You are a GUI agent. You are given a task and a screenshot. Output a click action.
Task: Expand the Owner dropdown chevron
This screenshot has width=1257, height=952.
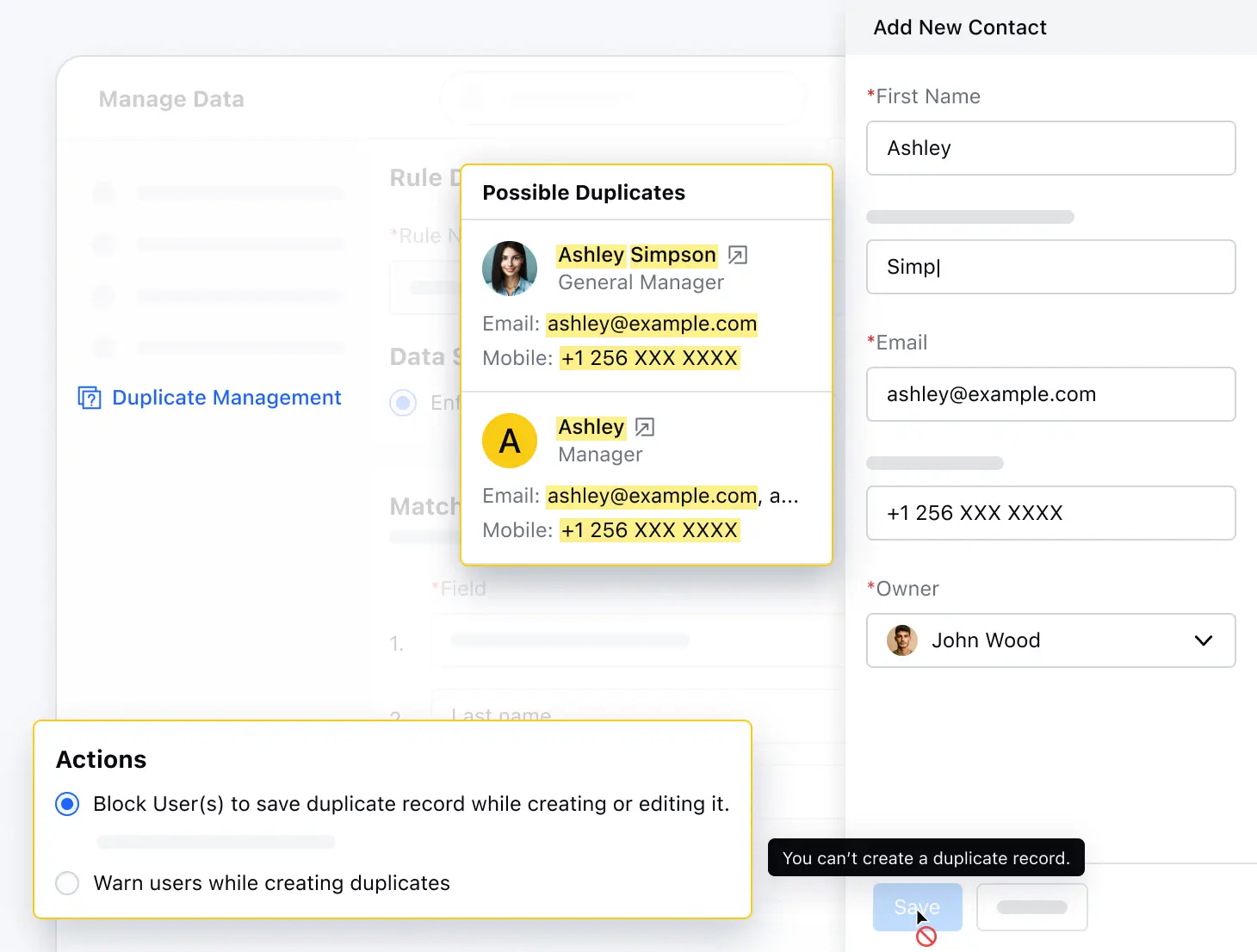1204,640
